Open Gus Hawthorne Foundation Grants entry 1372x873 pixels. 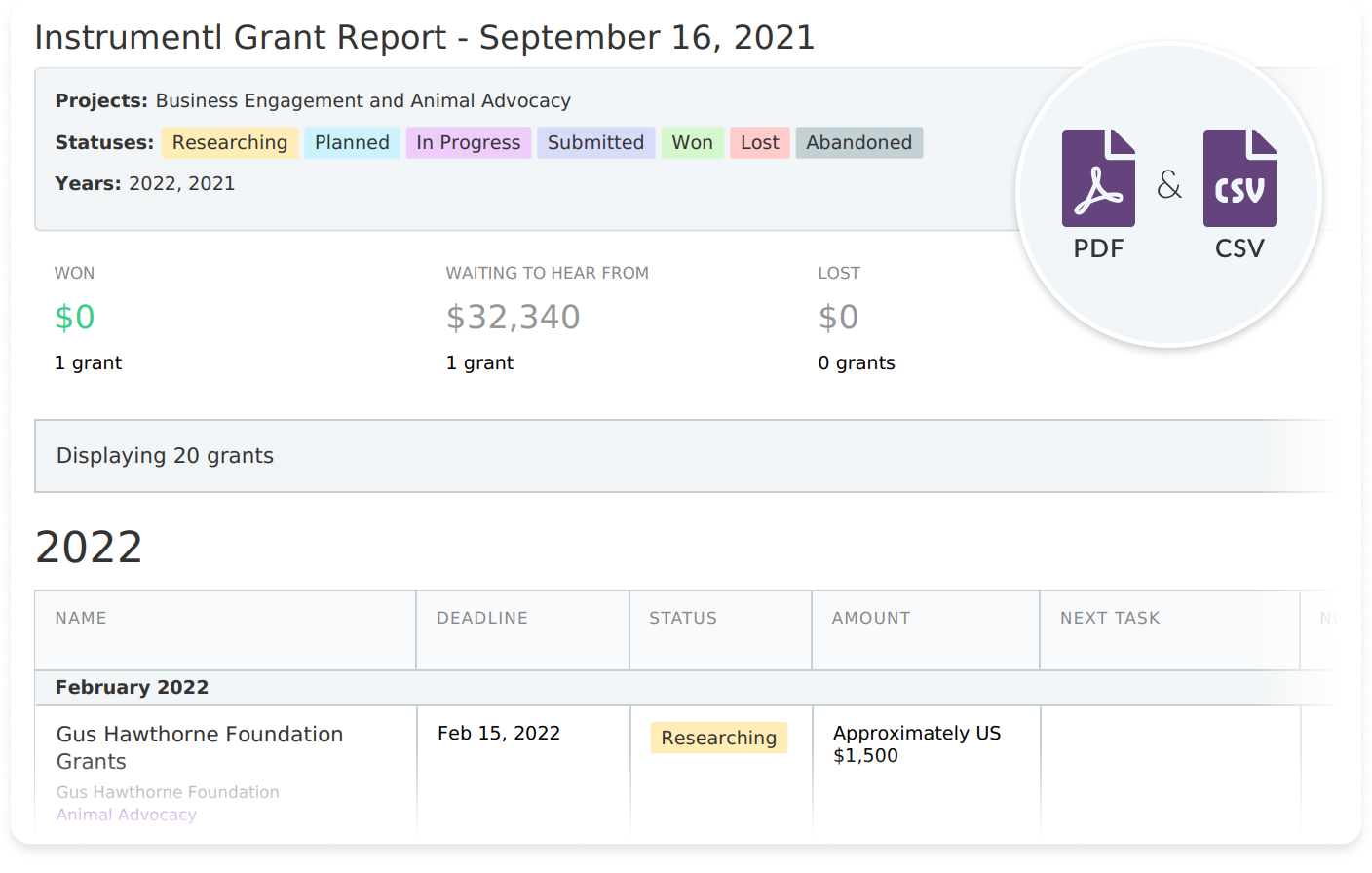click(x=200, y=747)
